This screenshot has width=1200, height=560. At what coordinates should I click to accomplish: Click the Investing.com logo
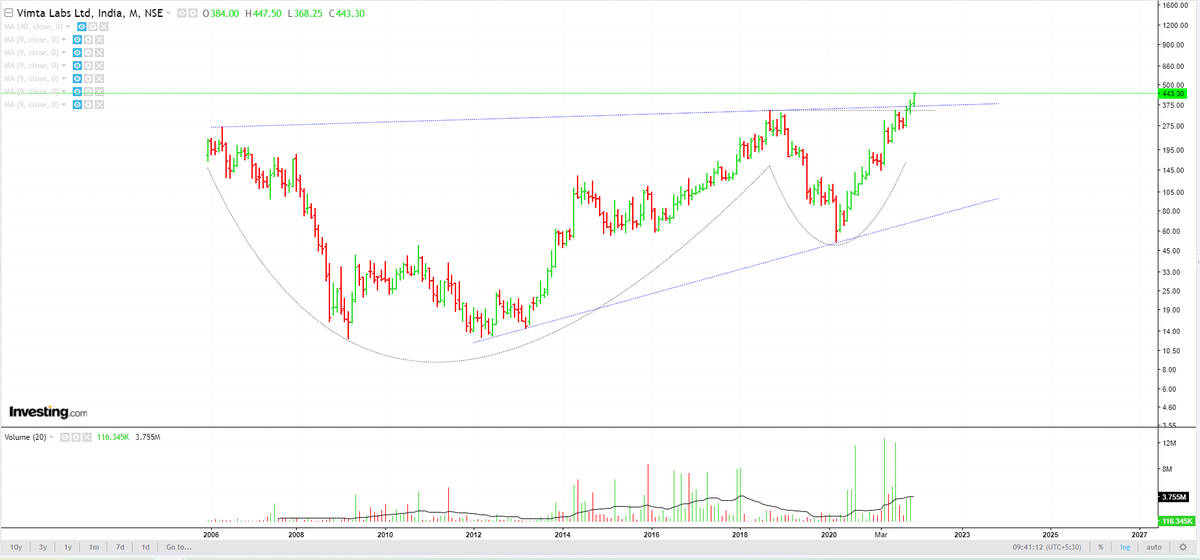coord(48,412)
